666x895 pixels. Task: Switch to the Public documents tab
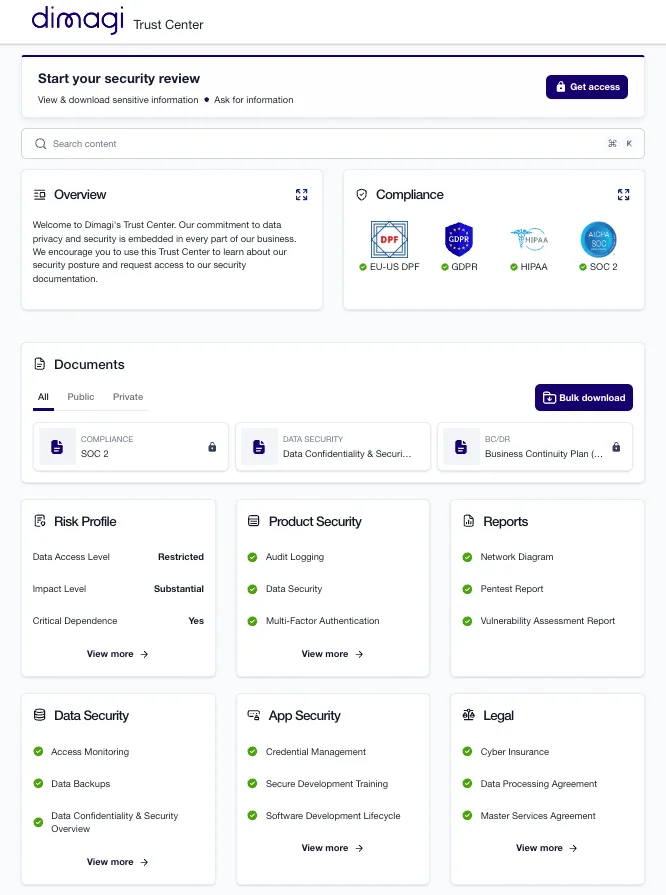pos(80,397)
